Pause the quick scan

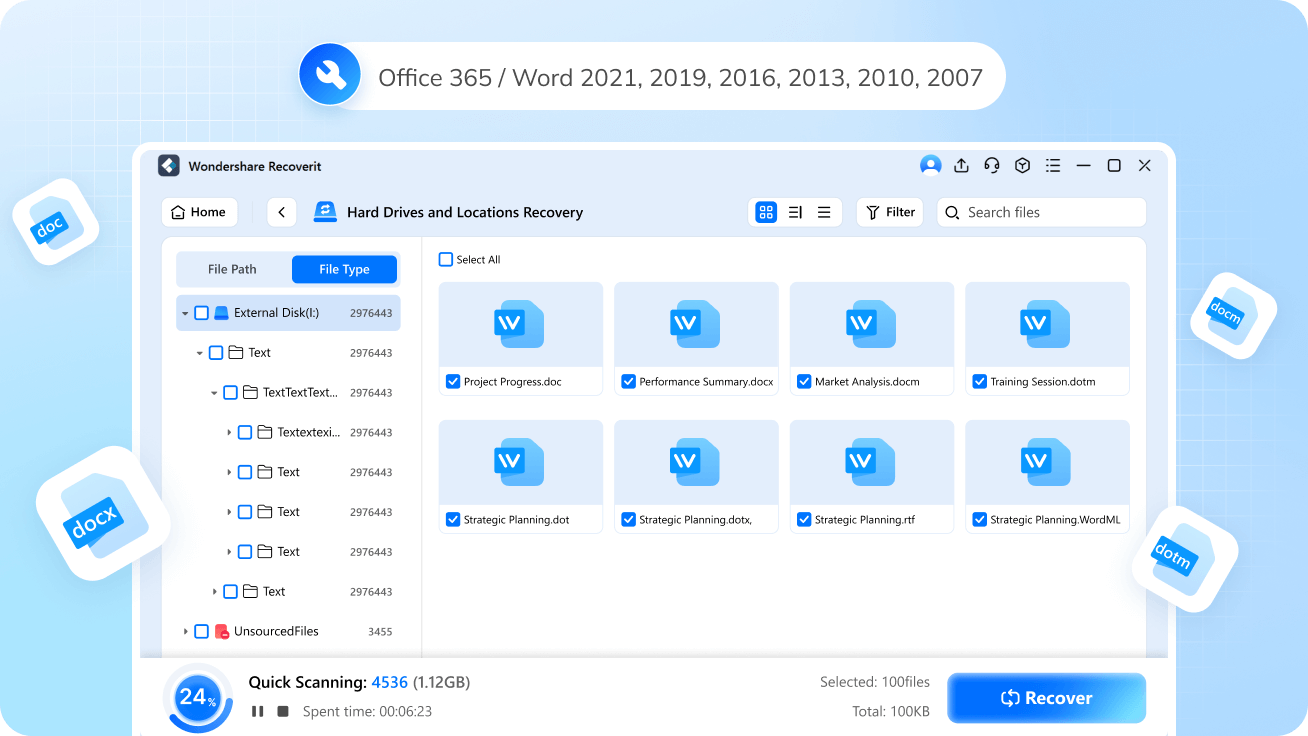[x=258, y=711]
